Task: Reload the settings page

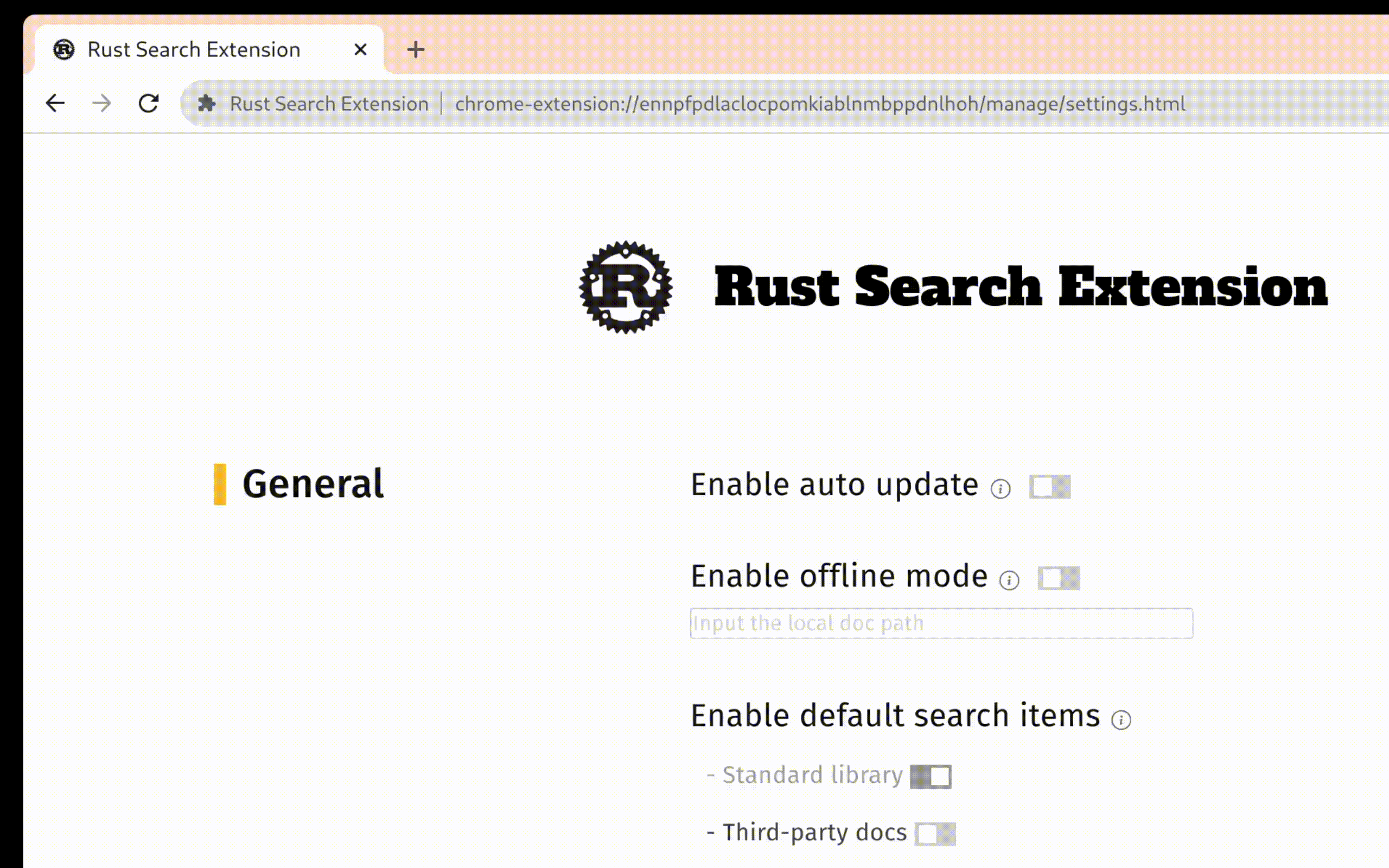Action: click(x=149, y=103)
